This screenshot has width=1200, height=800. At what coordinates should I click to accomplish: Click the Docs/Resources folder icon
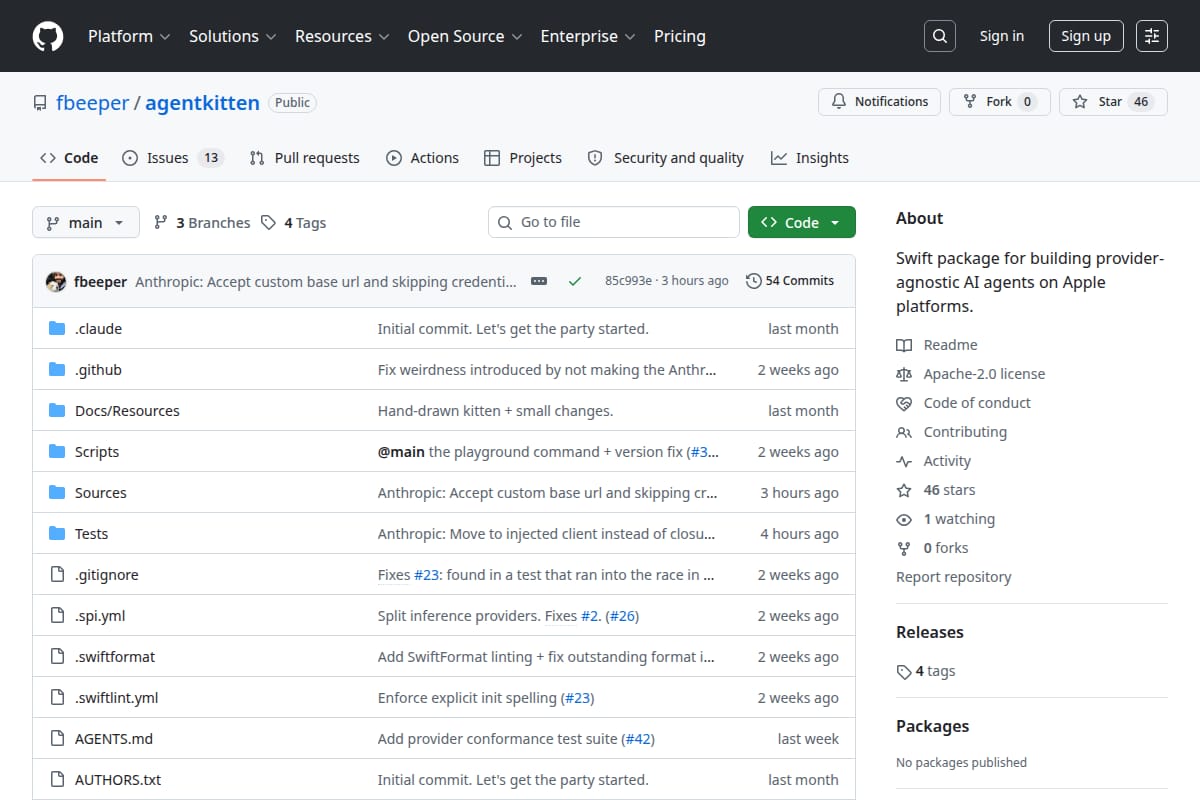coord(57,411)
